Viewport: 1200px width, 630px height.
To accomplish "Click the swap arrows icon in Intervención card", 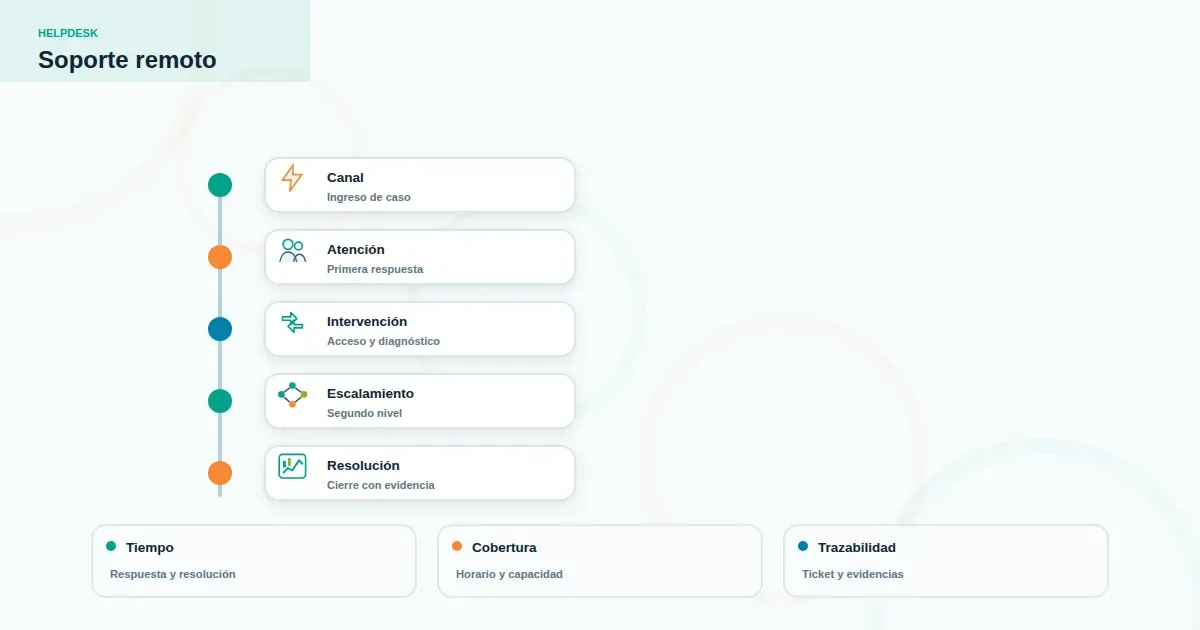I will point(292,322).
